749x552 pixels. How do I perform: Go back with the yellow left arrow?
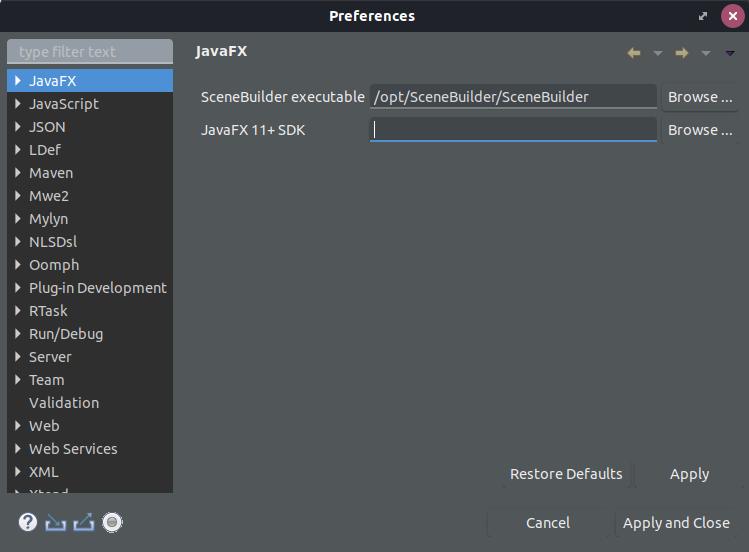coord(634,53)
